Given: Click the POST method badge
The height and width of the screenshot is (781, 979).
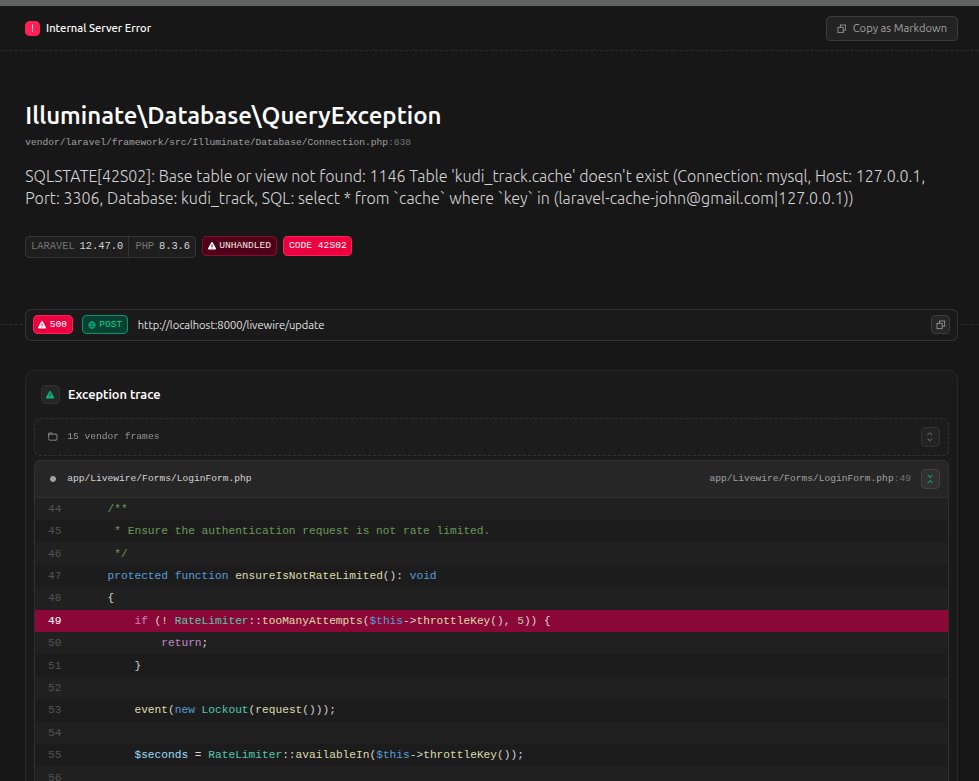Looking at the screenshot, I should coord(105,325).
